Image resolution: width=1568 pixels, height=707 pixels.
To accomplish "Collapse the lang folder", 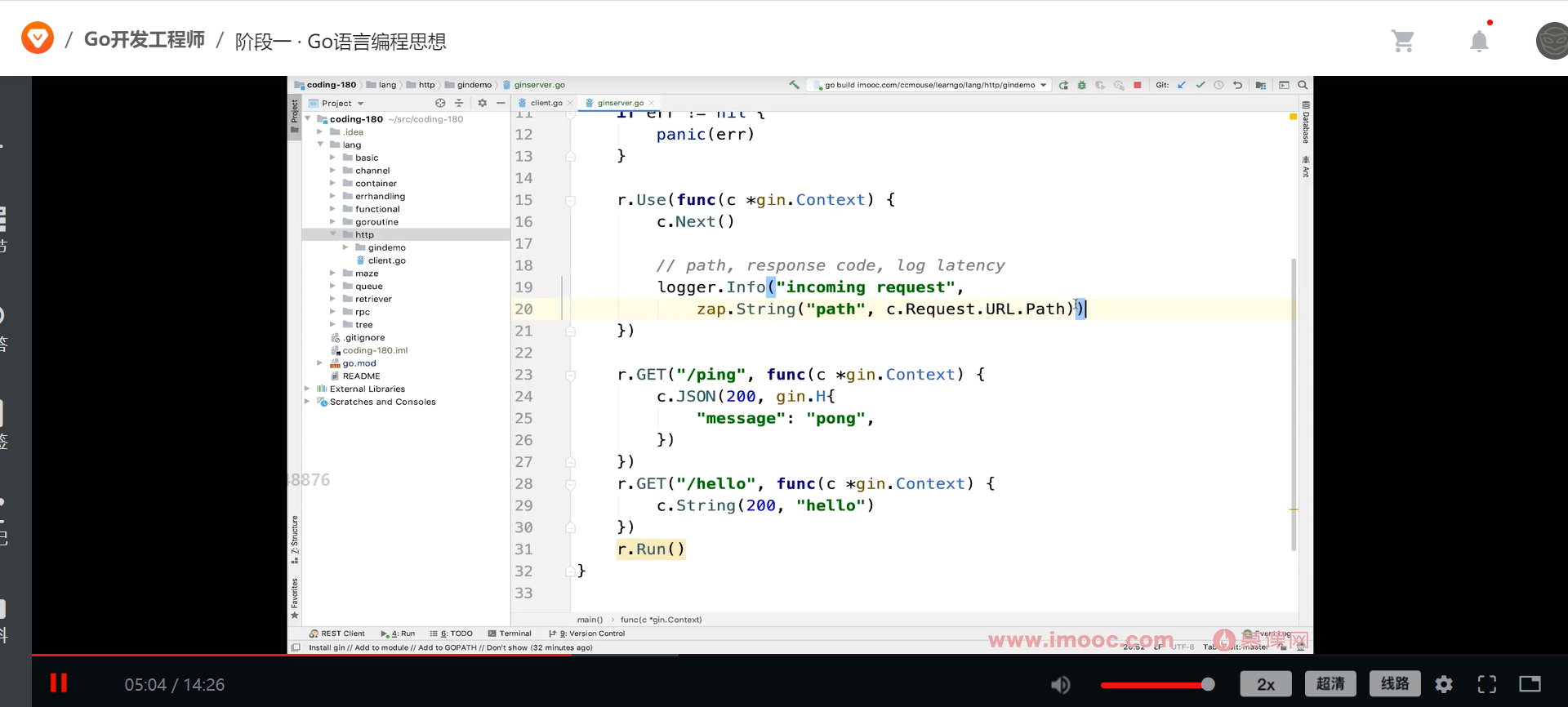I will [x=321, y=145].
